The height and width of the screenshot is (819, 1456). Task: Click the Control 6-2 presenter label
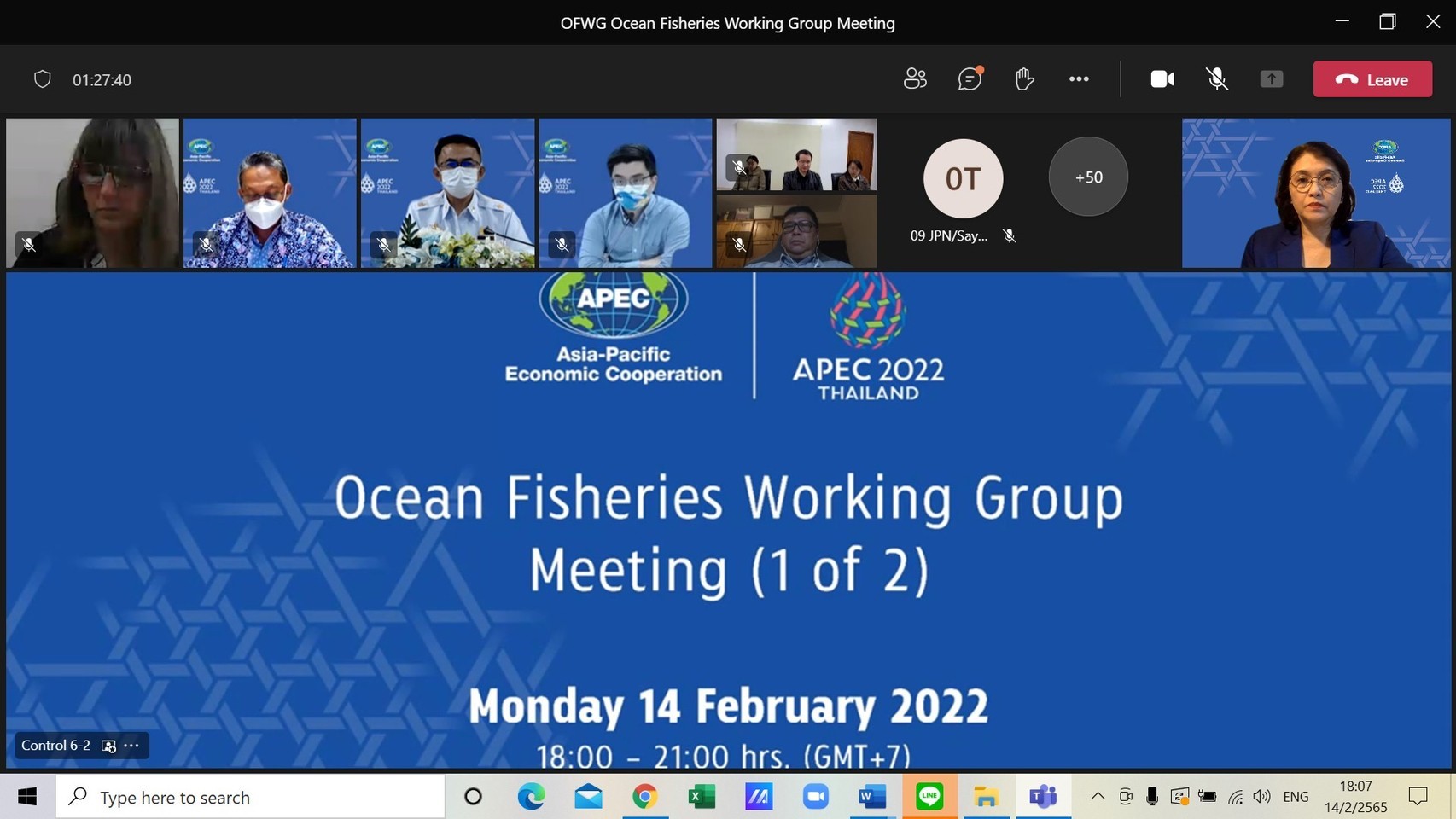coord(55,746)
